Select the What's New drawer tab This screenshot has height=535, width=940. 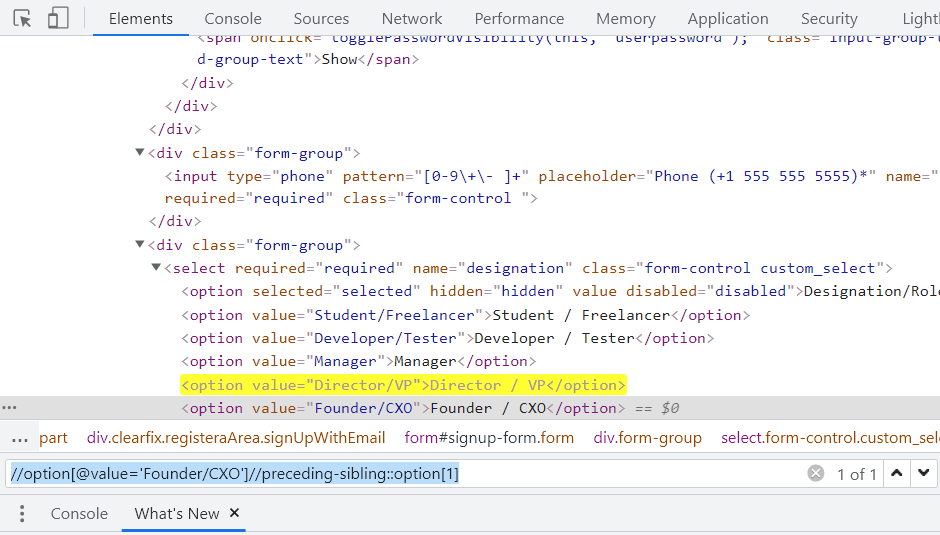[177, 514]
